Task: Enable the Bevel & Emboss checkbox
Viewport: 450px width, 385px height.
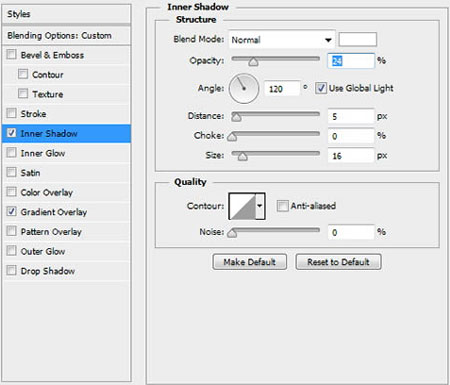Action: click(11, 54)
